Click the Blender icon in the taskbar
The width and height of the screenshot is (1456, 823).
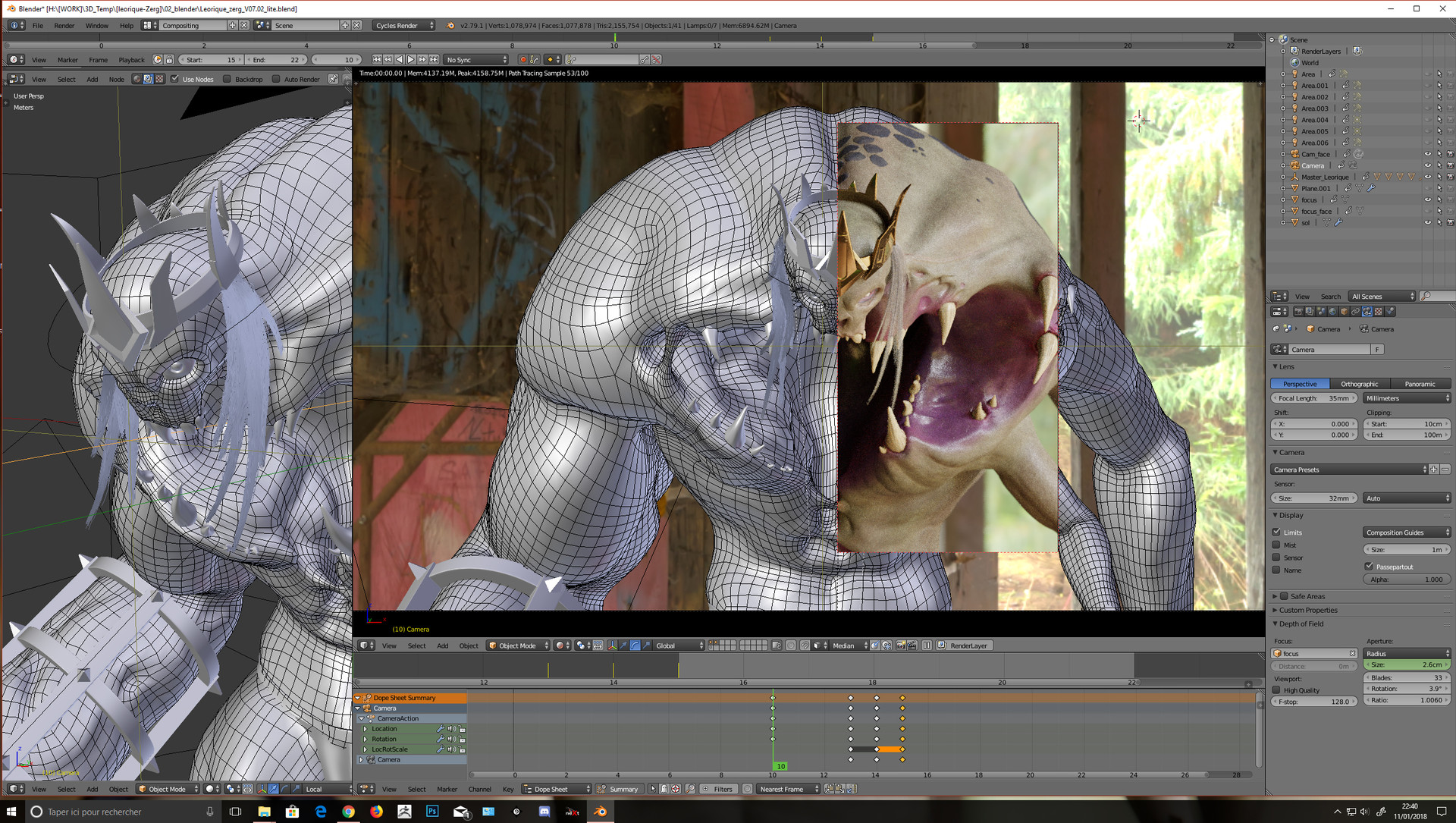pos(600,811)
